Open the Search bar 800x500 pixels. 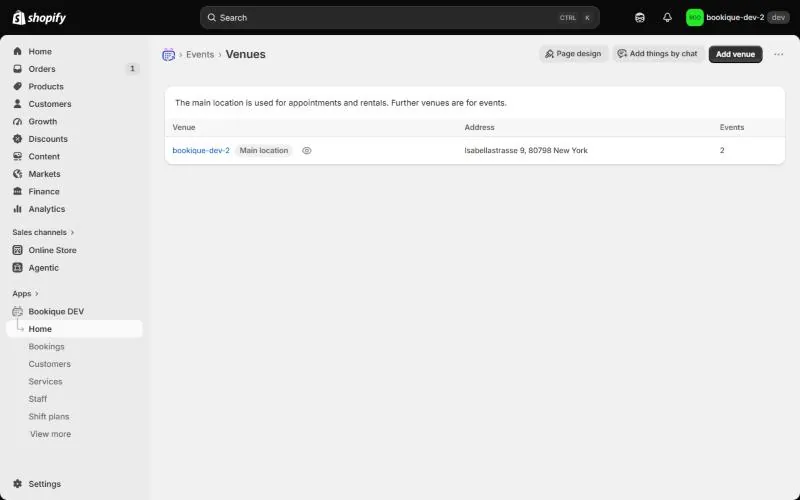[x=399, y=17]
